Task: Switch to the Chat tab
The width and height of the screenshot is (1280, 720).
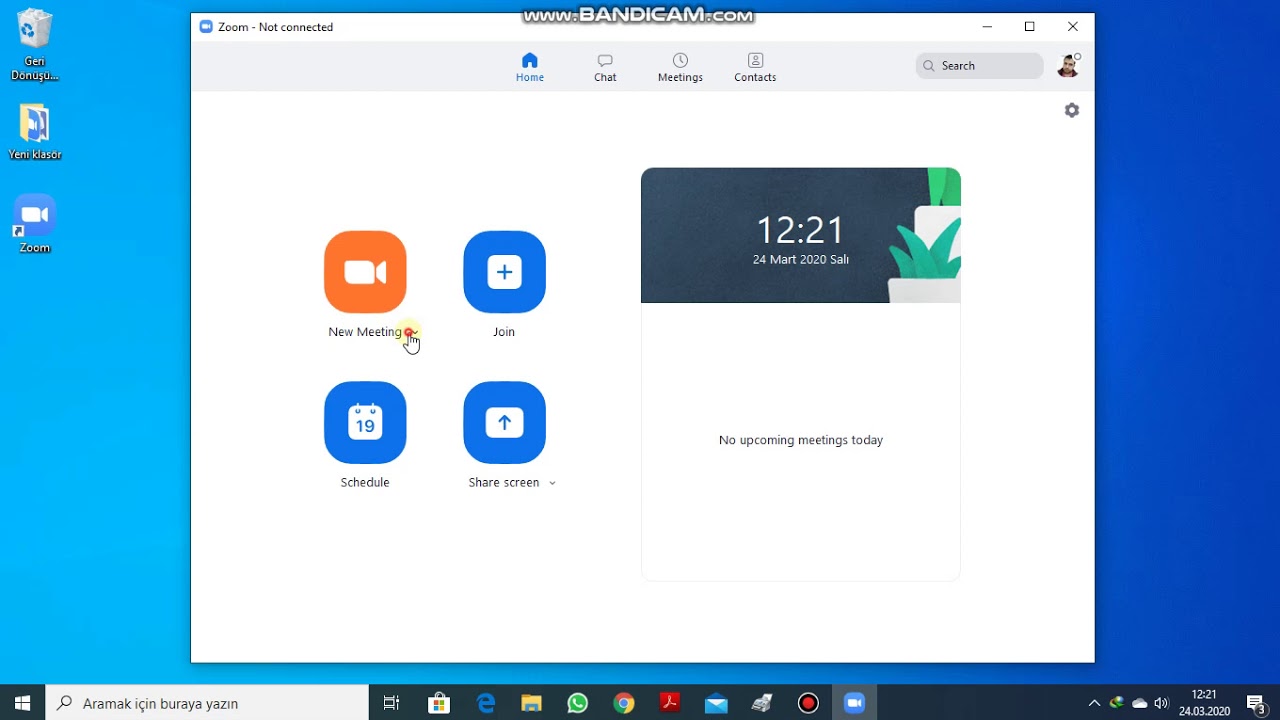Action: pyautogui.click(x=605, y=67)
